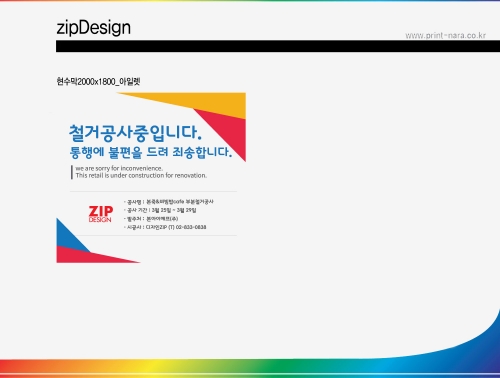Click the rainbow gradient strip at bottom
Image resolution: width=500 pixels, height=378 pixels.
pos(250,368)
